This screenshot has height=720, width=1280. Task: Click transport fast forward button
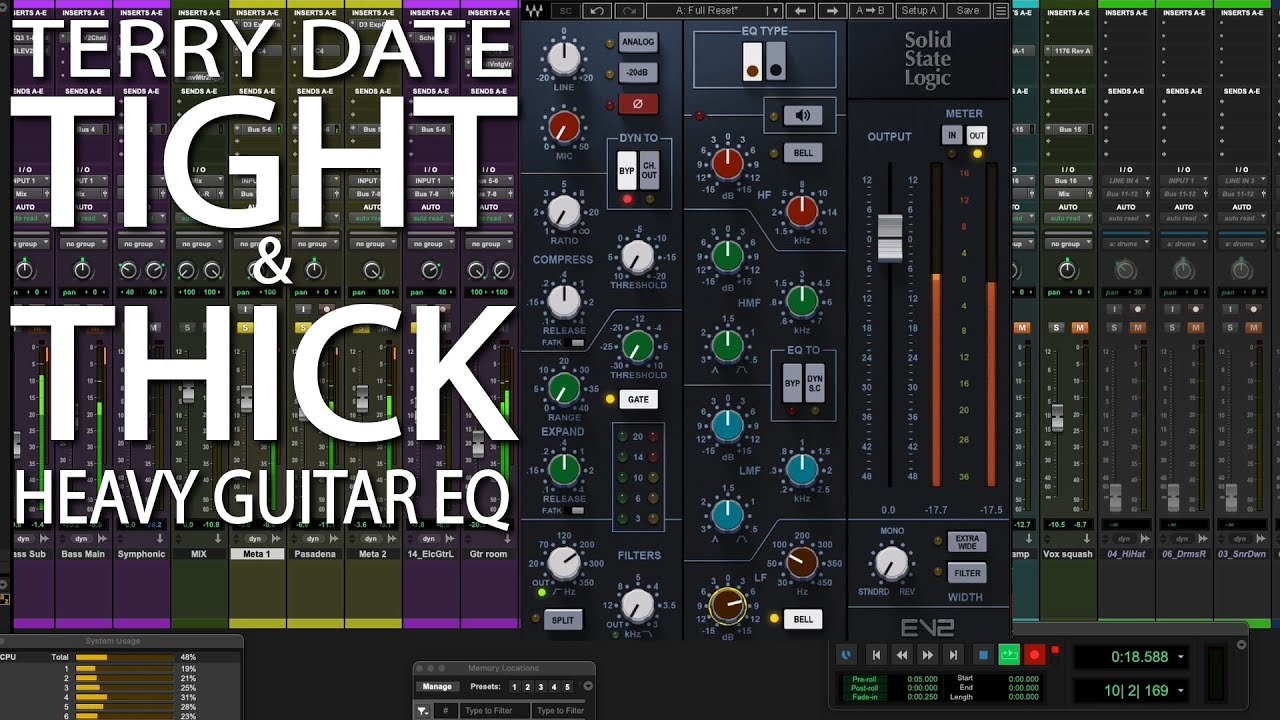pos(928,655)
